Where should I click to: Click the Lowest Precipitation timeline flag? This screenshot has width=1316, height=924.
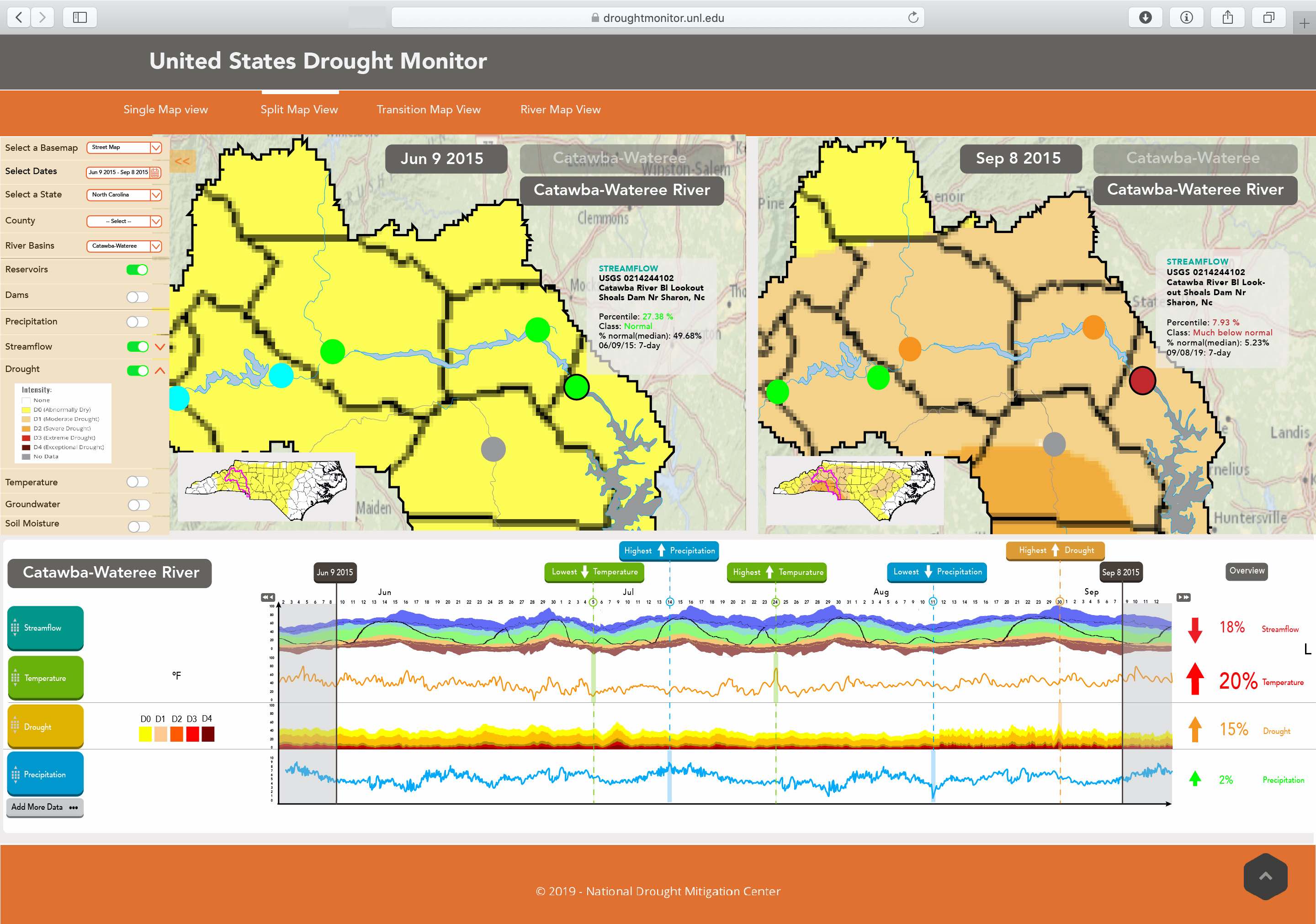coord(937,572)
